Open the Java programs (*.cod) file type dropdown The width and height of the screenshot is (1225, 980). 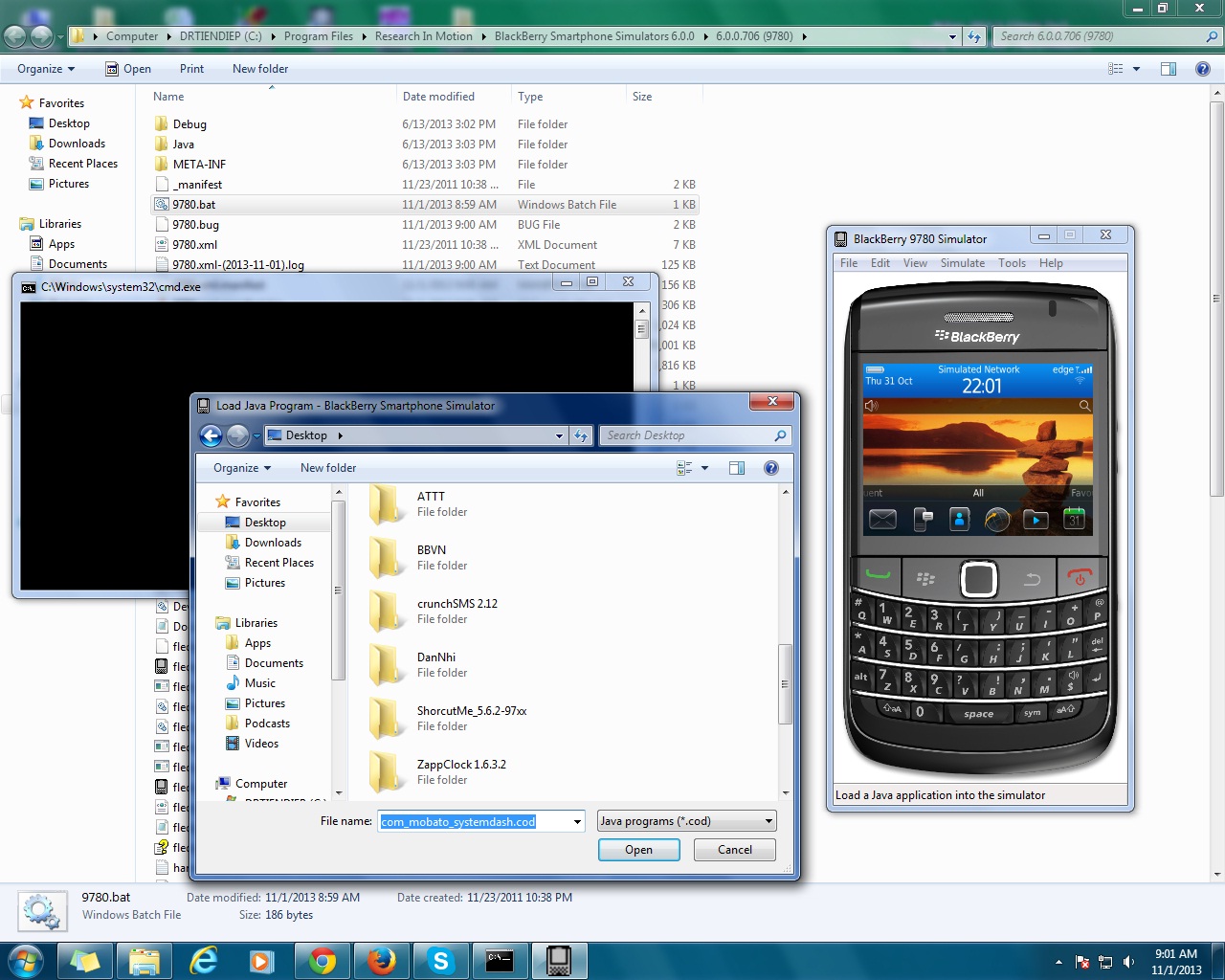[x=686, y=821]
